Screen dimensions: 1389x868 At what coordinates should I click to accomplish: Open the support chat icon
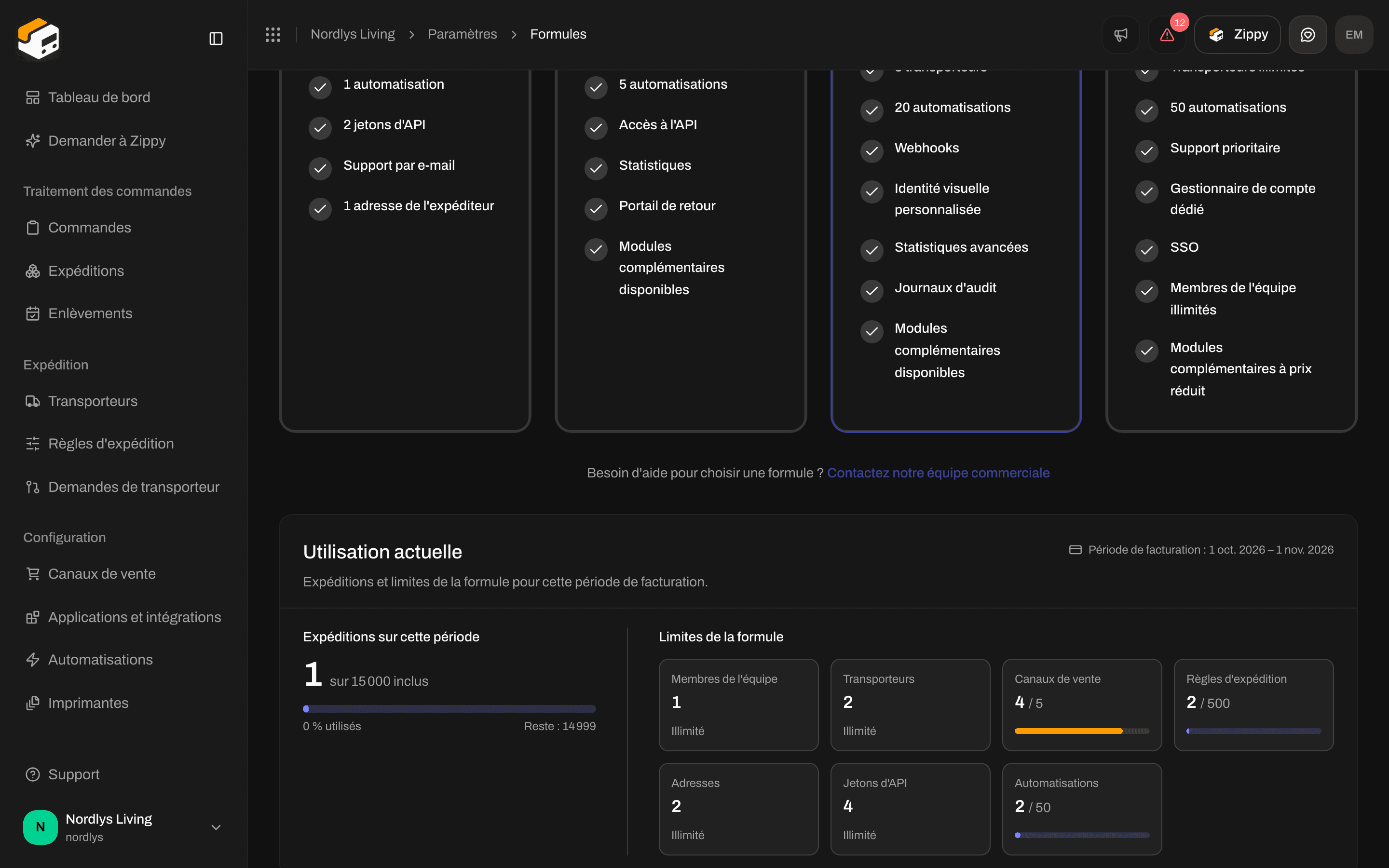pos(1307,34)
